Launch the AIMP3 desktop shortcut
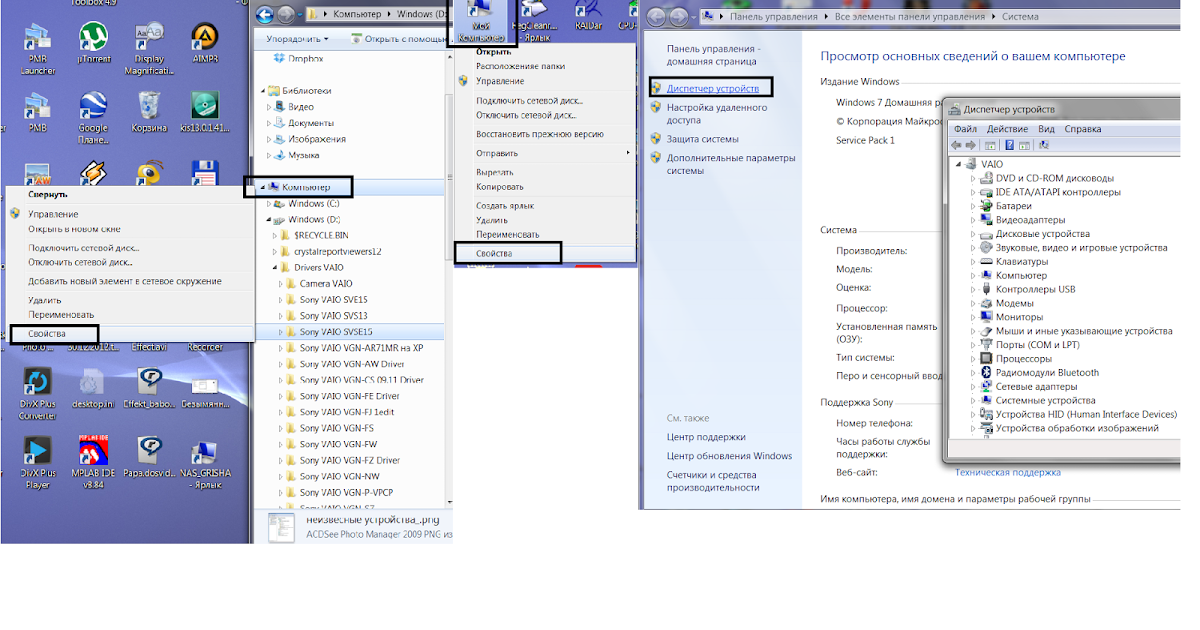This screenshot has height=630, width=1200. click(206, 39)
